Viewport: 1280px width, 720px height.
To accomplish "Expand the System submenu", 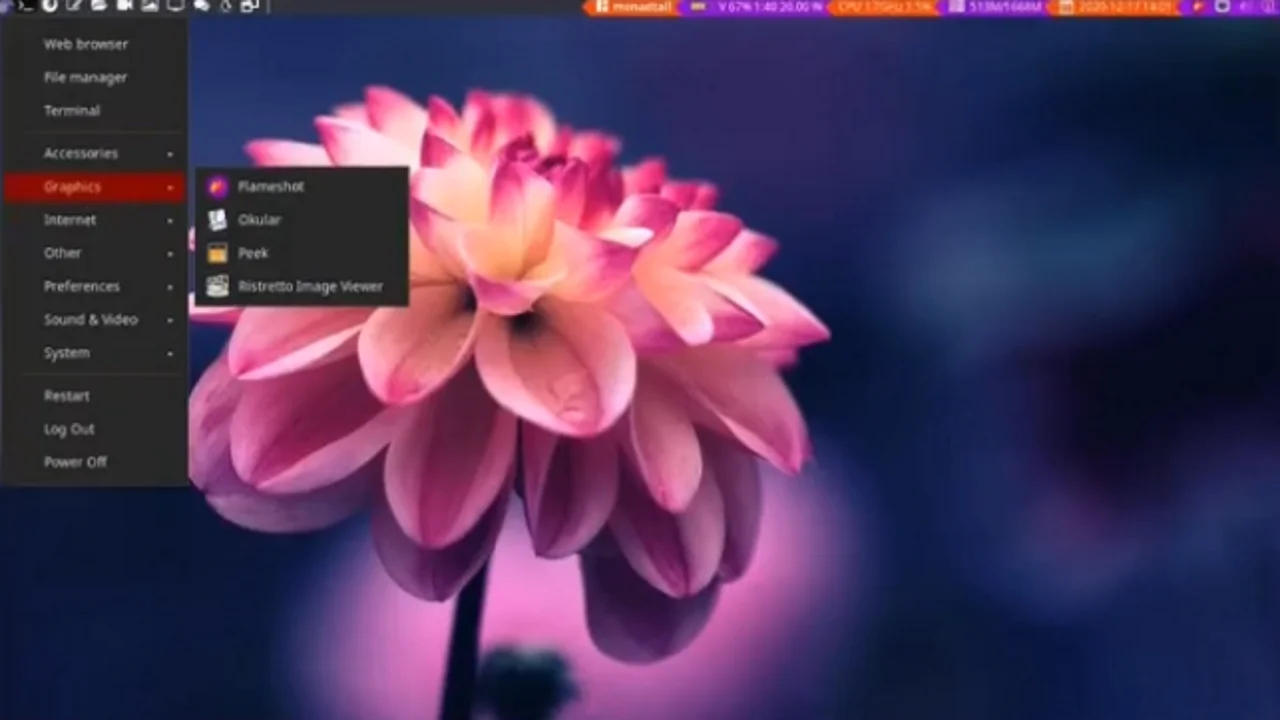I will tap(95, 353).
